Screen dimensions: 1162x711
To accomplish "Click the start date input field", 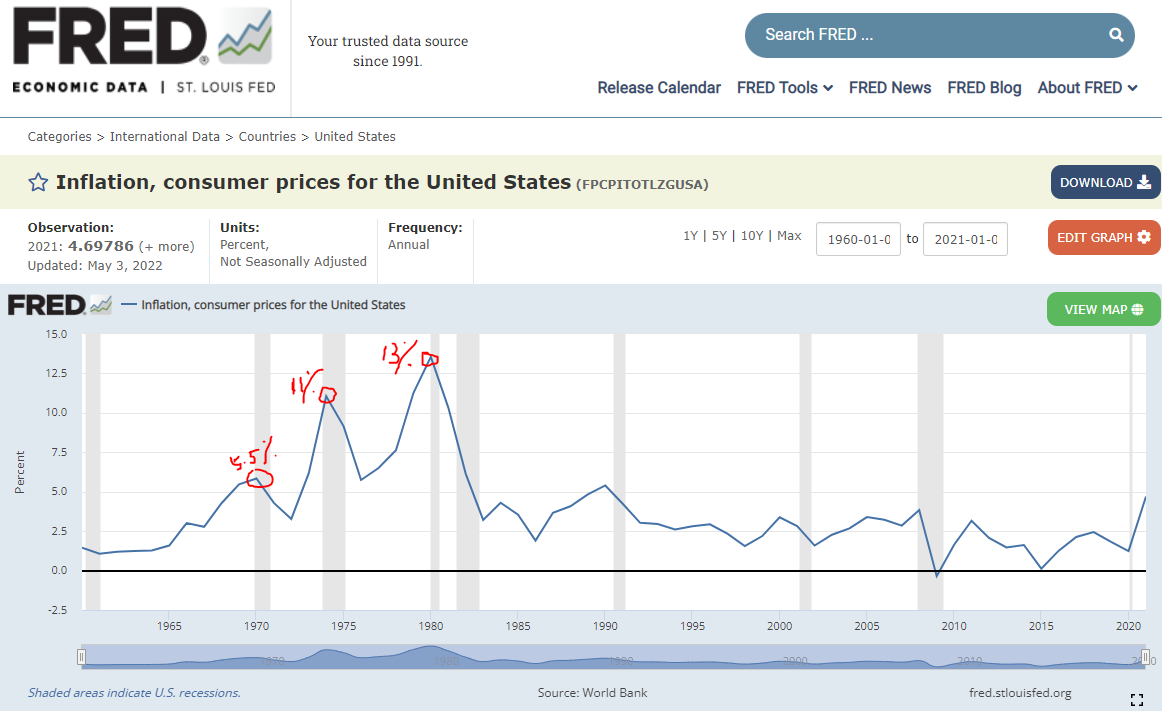I will pos(858,239).
